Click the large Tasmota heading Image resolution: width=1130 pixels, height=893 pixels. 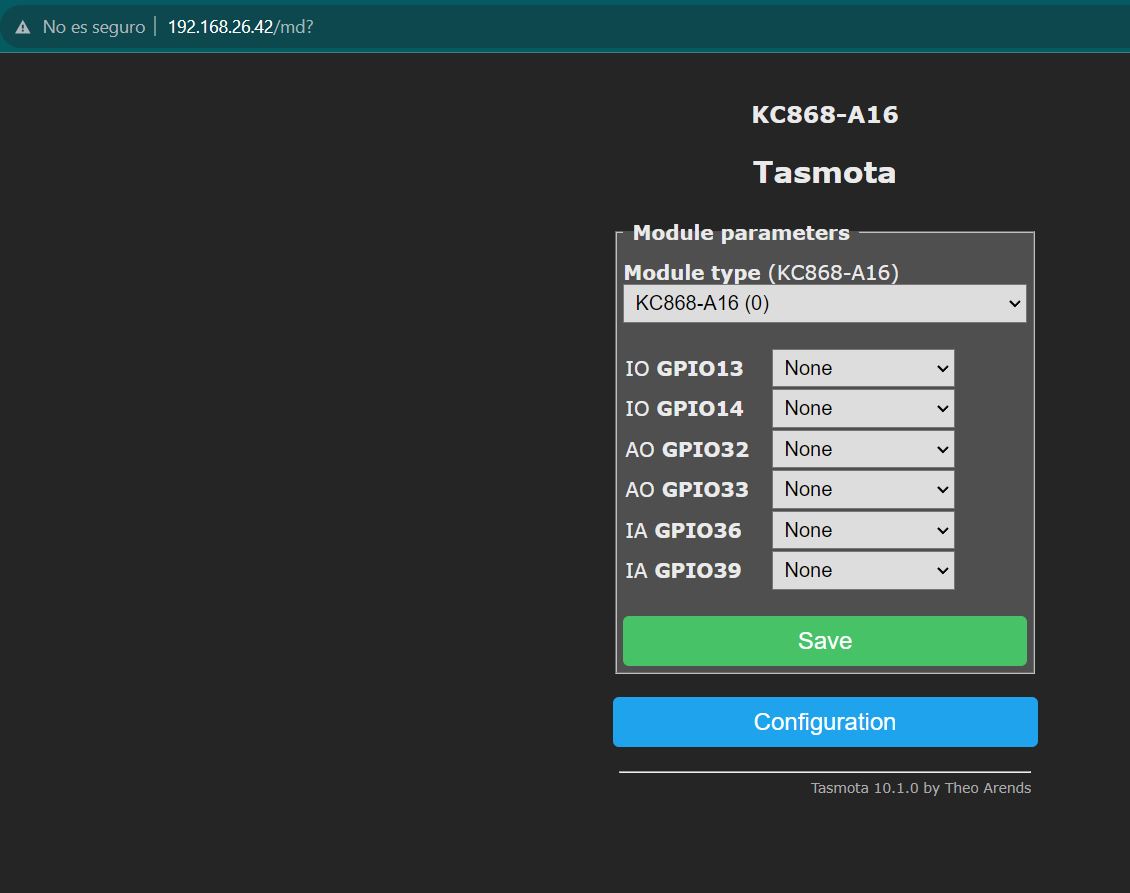point(825,173)
